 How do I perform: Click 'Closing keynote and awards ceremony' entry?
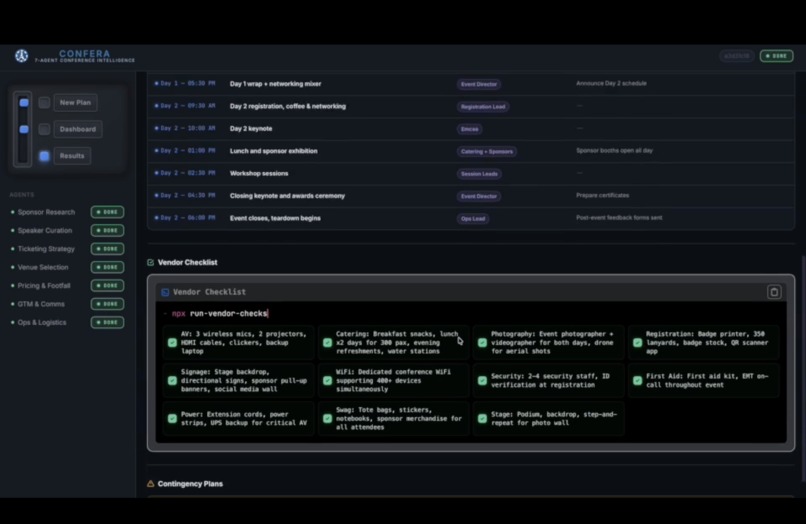471,196
